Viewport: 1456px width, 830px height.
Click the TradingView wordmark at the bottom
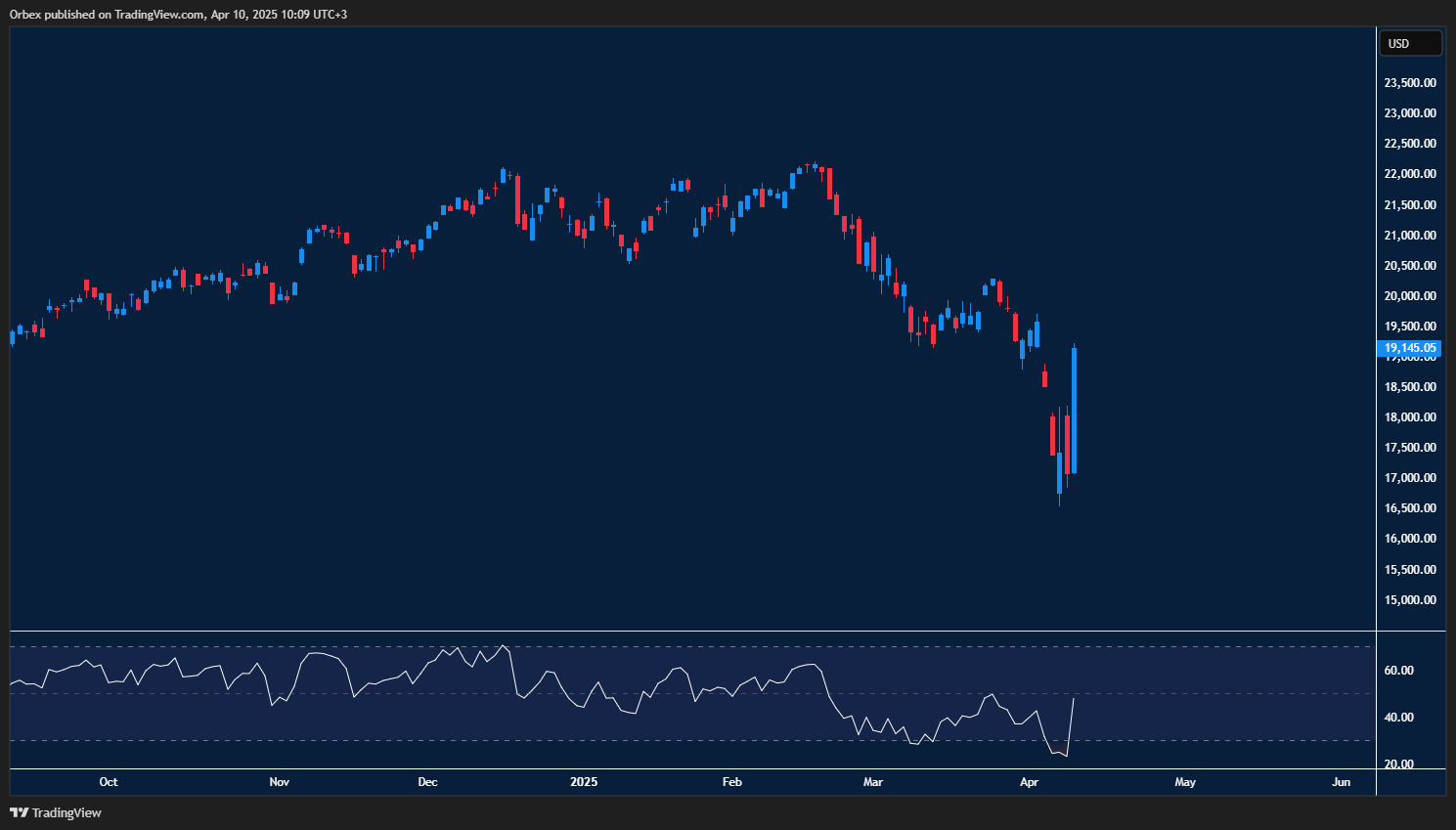pyautogui.click(x=66, y=812)
